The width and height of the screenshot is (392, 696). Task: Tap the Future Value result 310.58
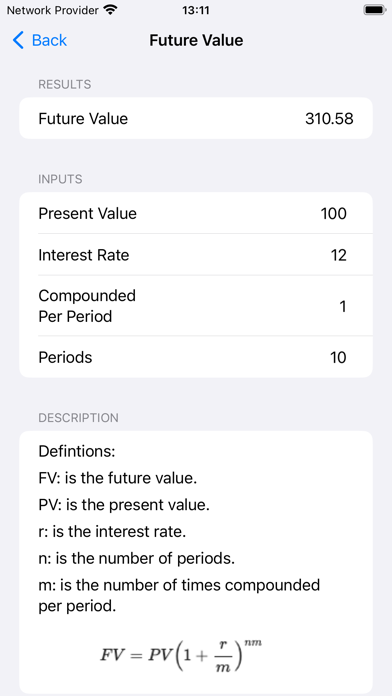click(x=329, y=119)
